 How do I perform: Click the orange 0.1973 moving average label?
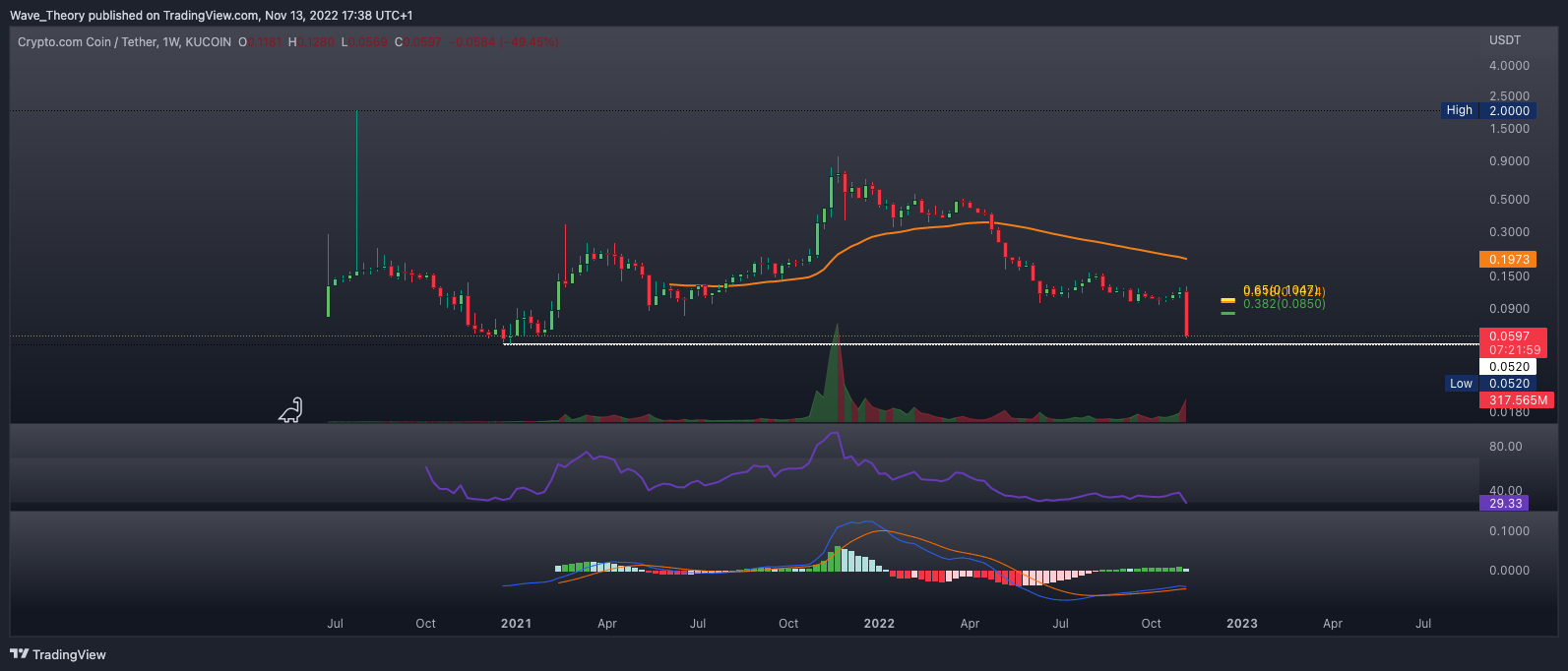[1508, 260]
